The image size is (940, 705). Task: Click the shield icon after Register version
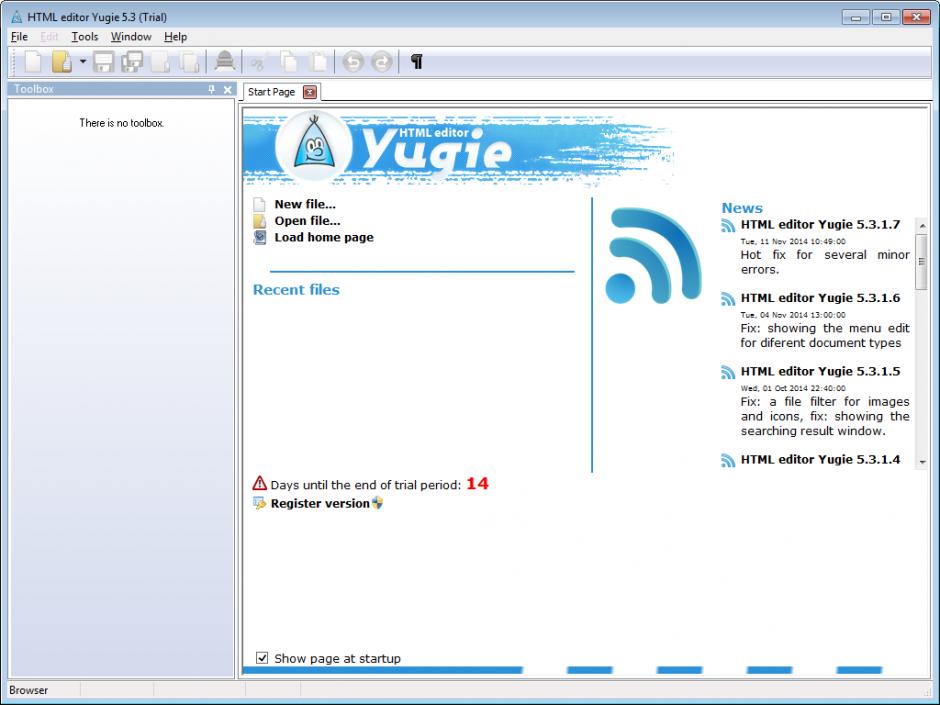tap(377, 503)
